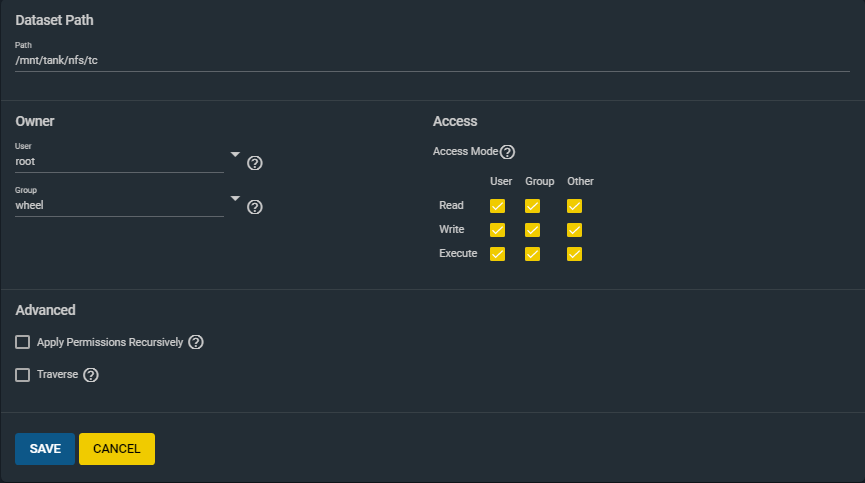
Task: Uncheck Execute permission for User
Action: coord(497,254)
